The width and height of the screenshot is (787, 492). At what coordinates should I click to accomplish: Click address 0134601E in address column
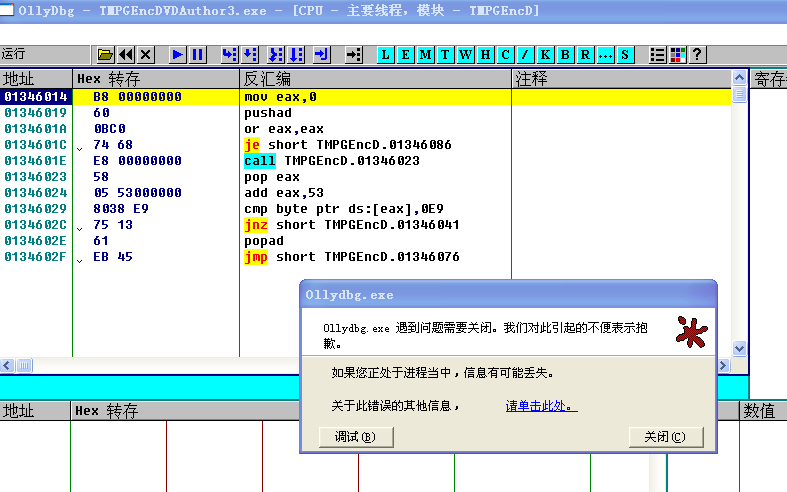36,161
